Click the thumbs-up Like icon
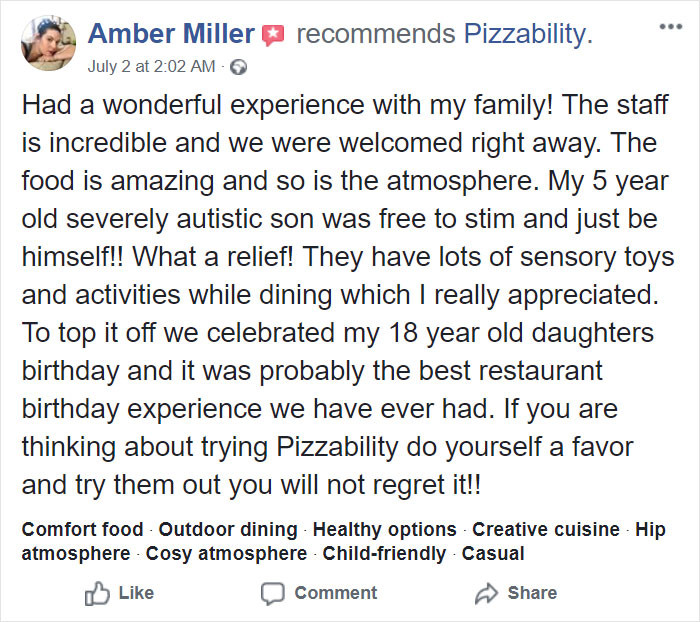This screenshot has width=700, height=622. tap(97, 593)
